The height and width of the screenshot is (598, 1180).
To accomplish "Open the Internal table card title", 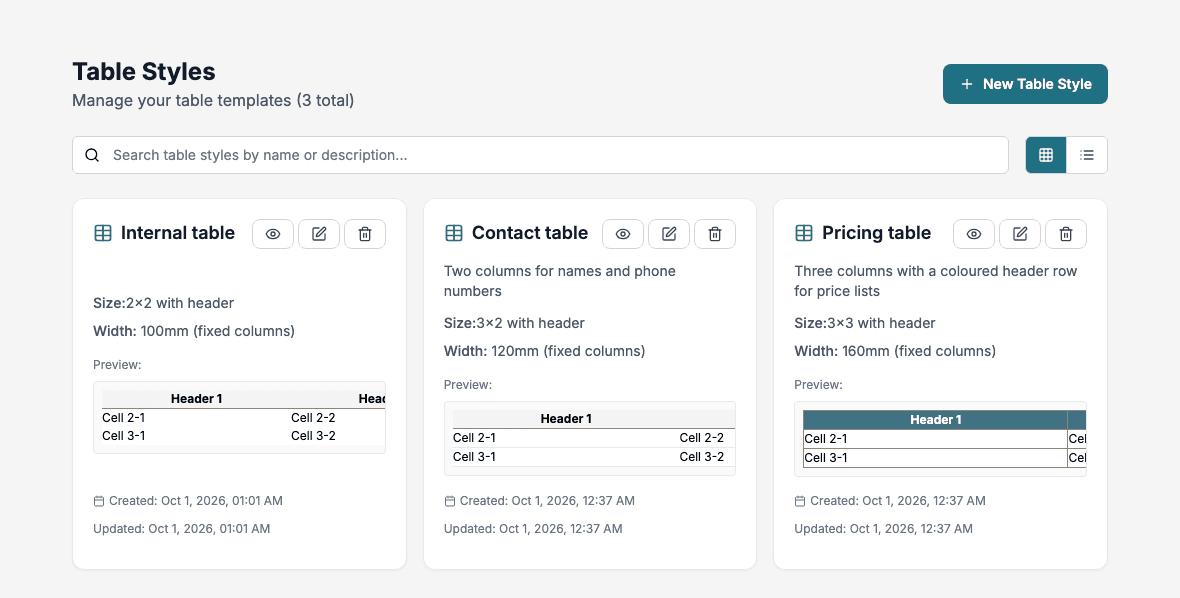I will [178, 233].
